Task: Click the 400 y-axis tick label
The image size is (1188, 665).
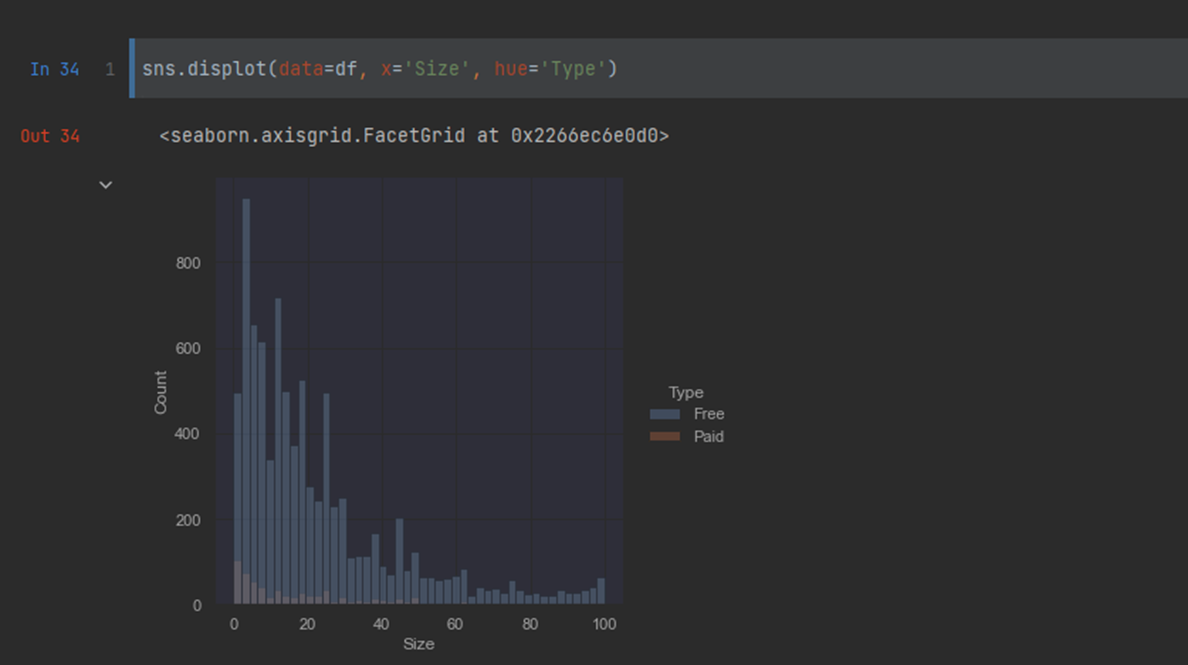Action: click(188, 434)
